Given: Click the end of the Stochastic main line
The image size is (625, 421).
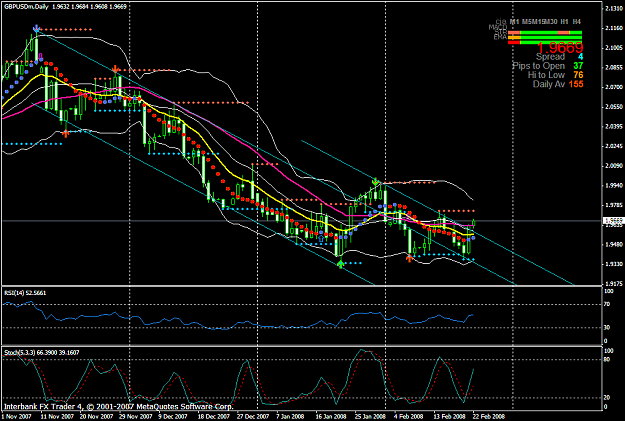Looking at the screenshot, I should (x=473, y=370).
